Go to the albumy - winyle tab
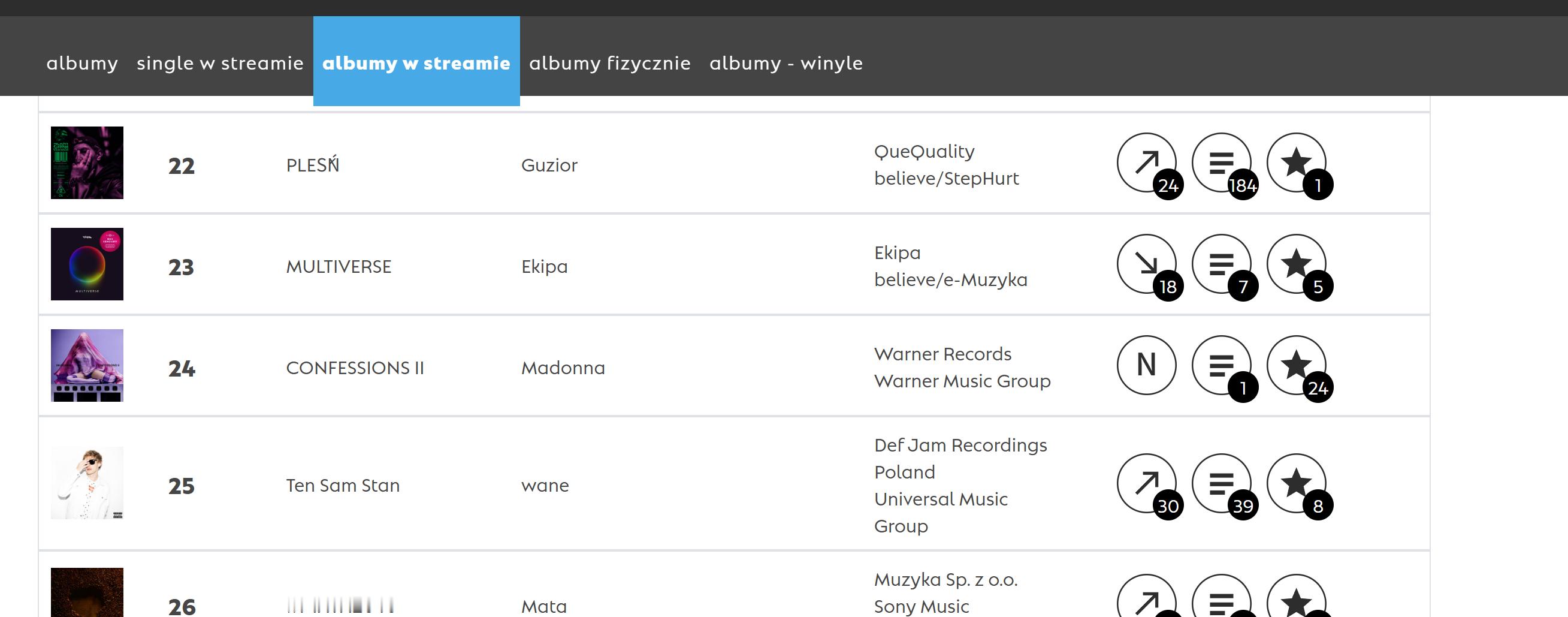Image resolution: width=1568 pixels, height=617 pixels. pyautogui.click(x=786, y=63)
